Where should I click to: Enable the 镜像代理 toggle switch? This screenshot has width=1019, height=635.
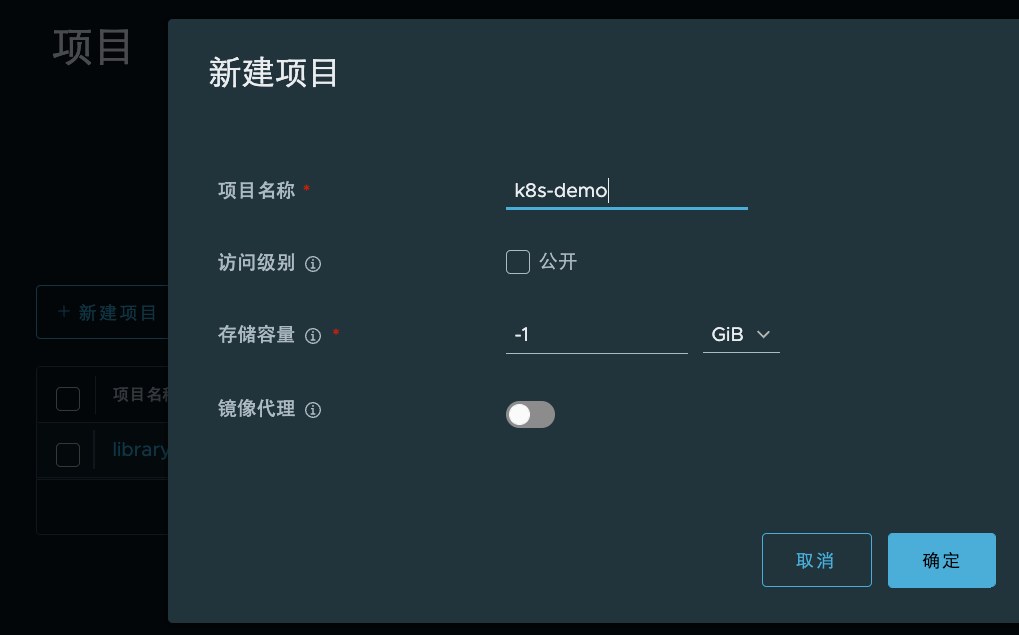click(x=530, y=414)
